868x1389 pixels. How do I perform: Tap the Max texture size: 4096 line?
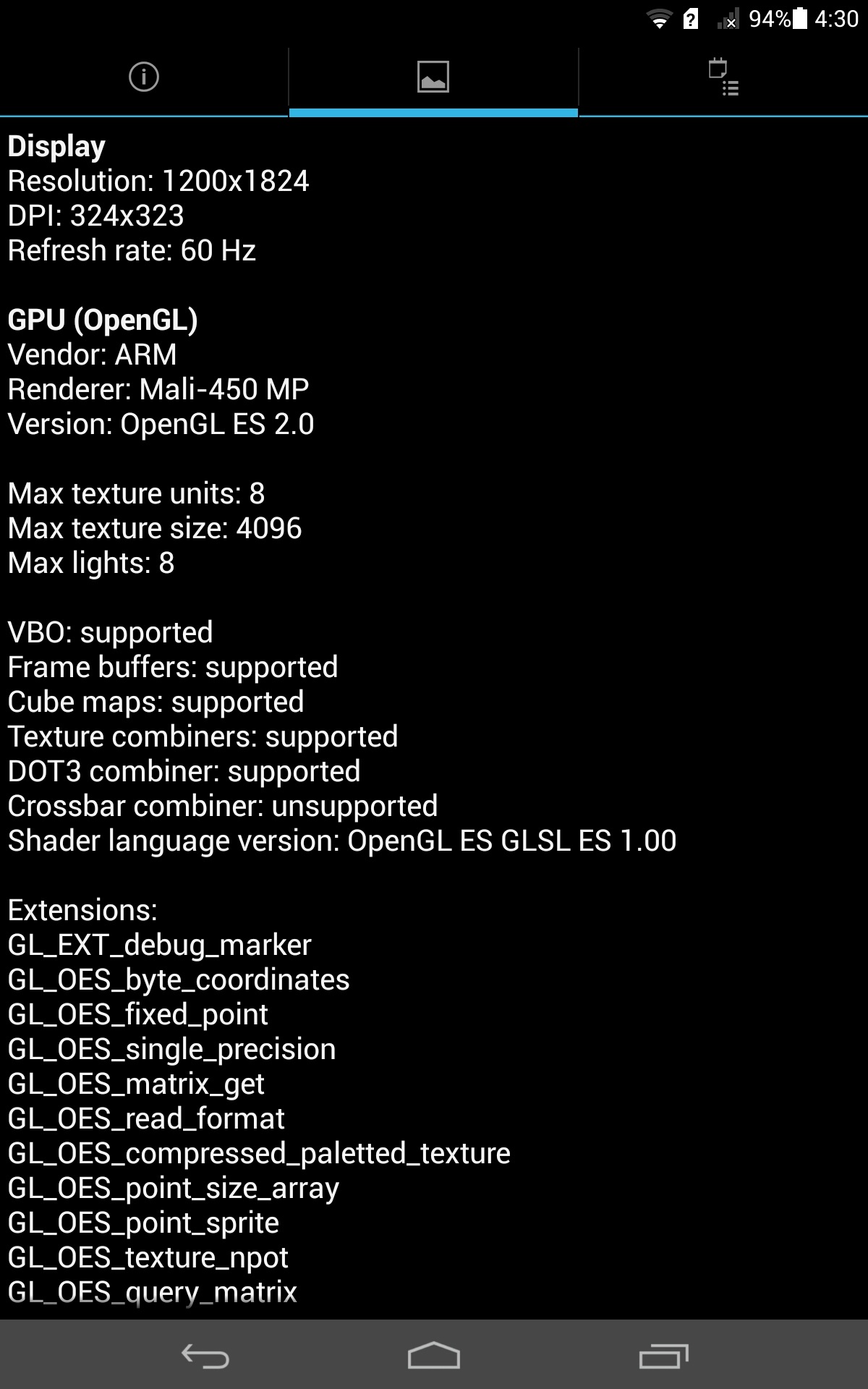pos(155,528)
